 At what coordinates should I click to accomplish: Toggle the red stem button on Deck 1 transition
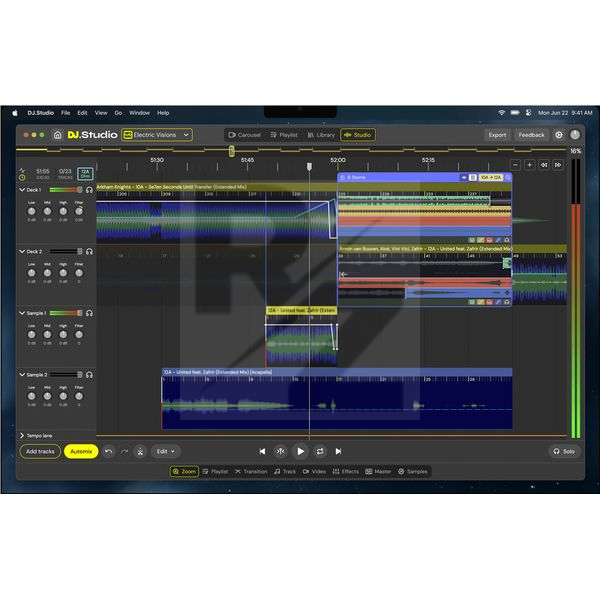489,240
